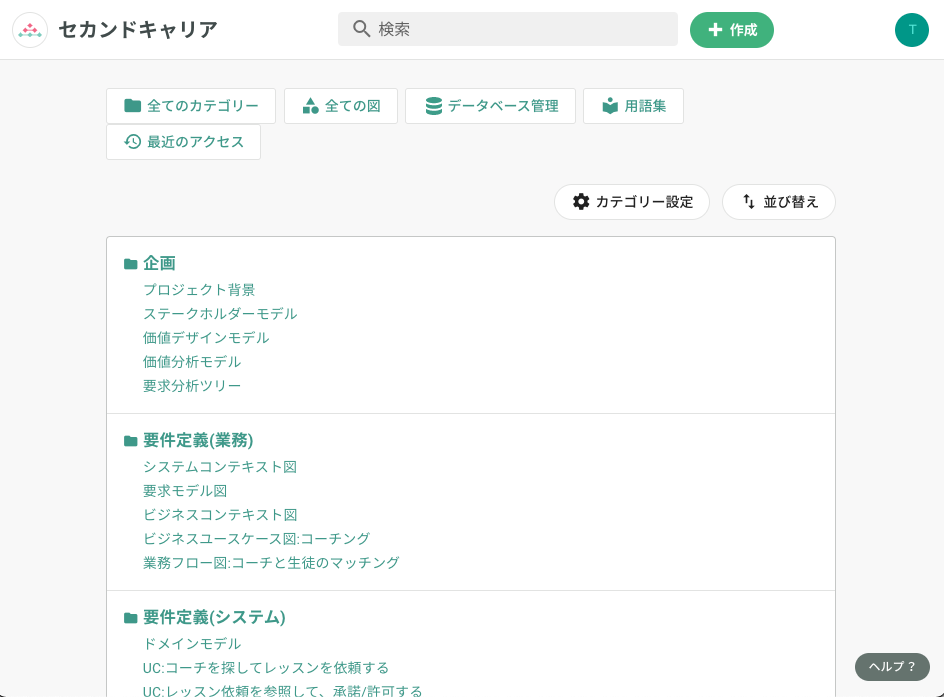The height and width of the screenshot is (697, 944).
Task: Click the folder icon beside 企画
Action: pos(131,263)
